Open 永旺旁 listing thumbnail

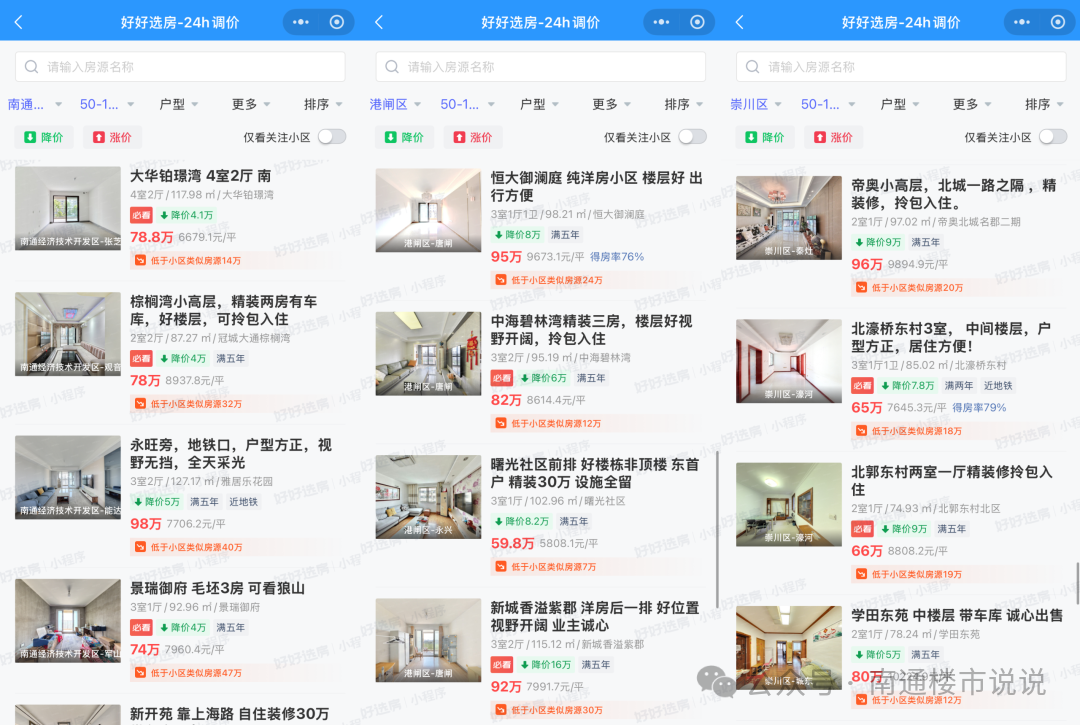[68, 477]
